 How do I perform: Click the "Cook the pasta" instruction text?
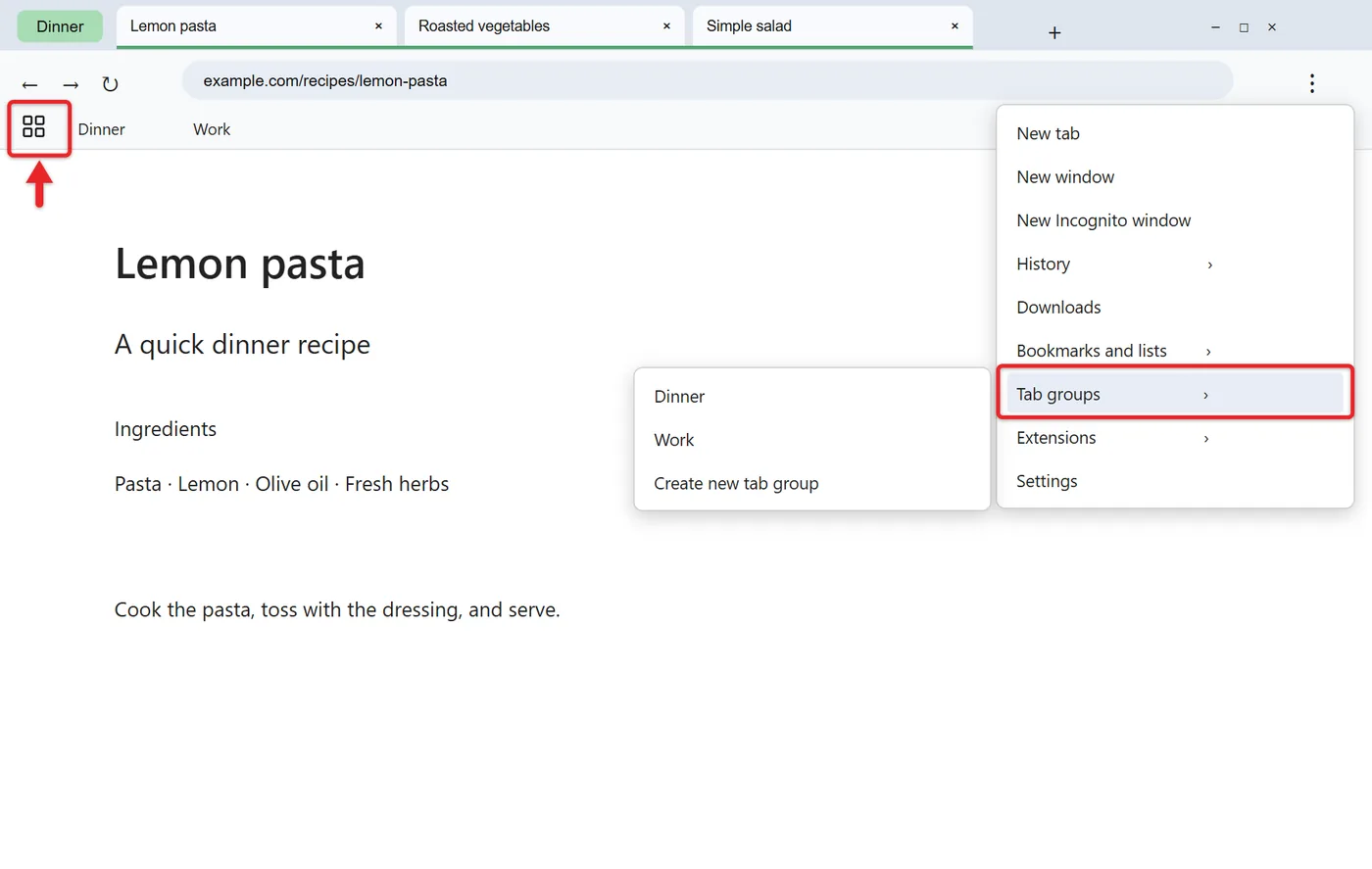(337, 610)
